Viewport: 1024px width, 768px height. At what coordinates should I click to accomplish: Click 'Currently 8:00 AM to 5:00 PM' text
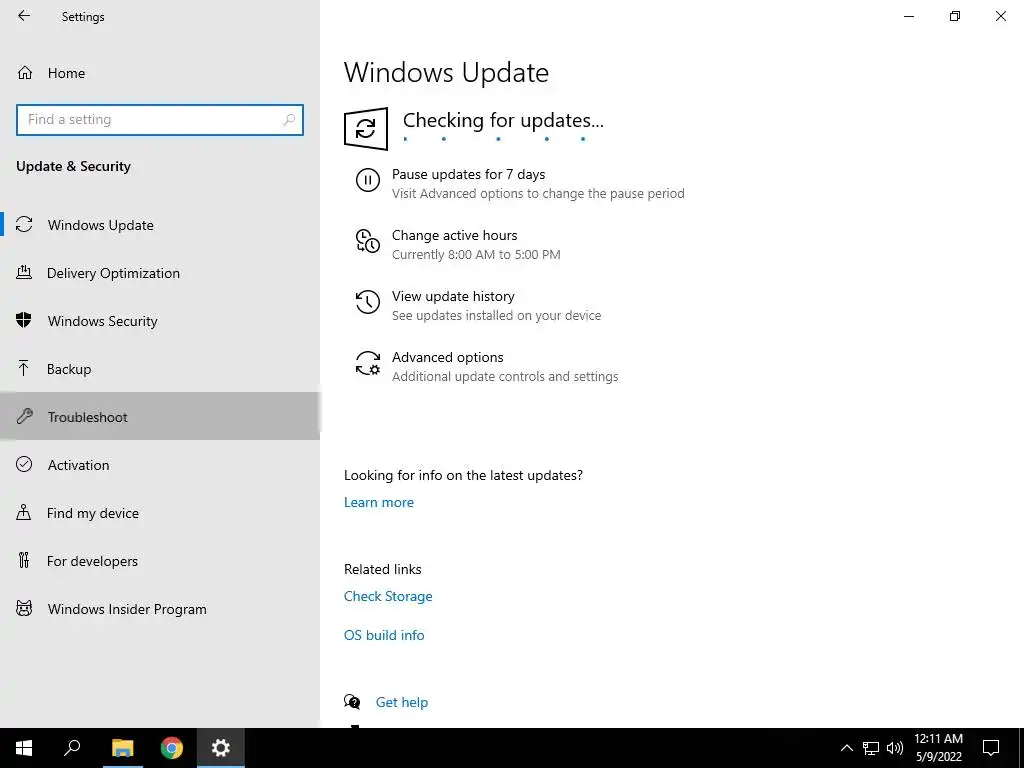(x=476, y=255)
